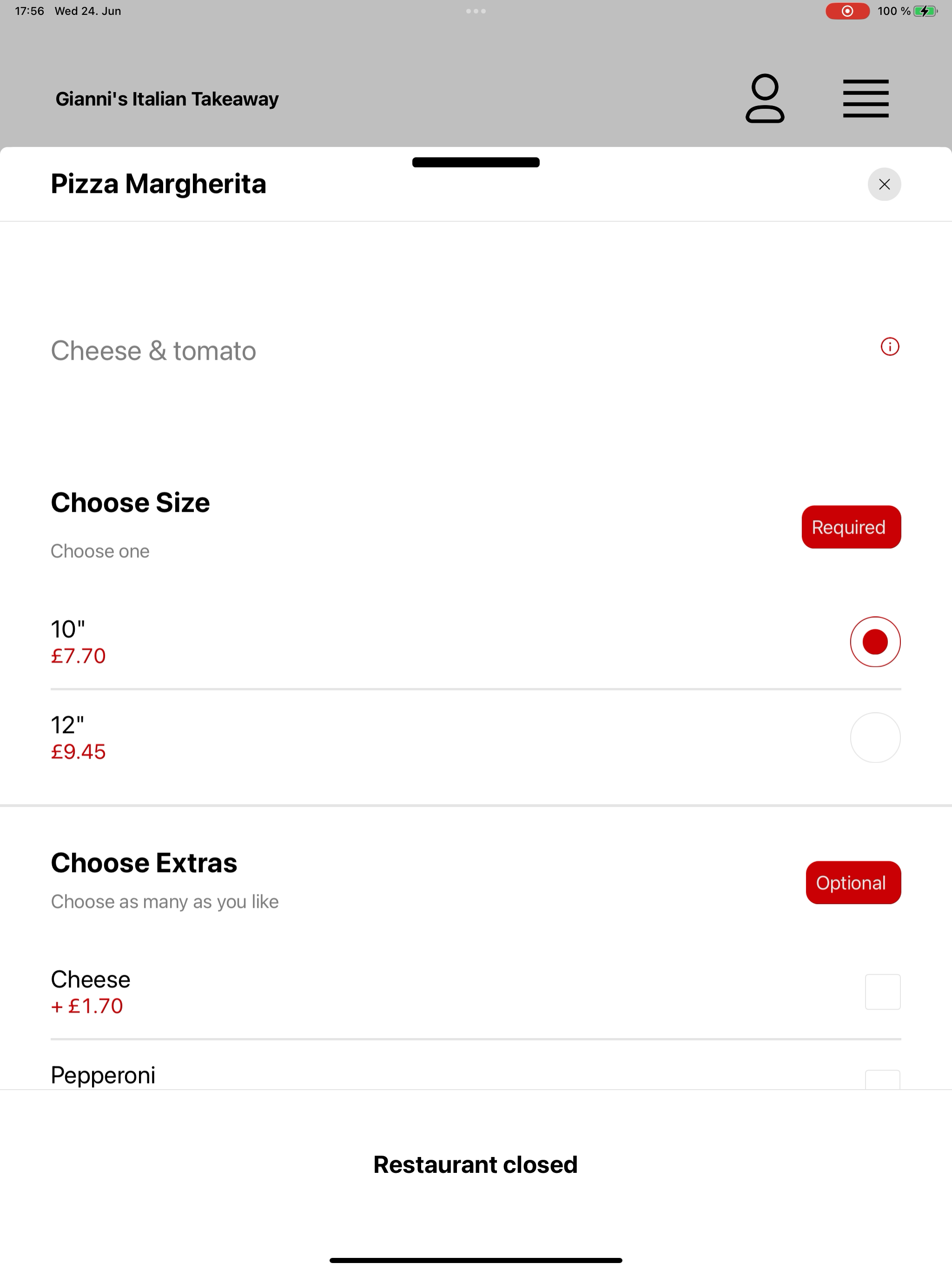Tap the 12" £9.45 price row
The width and height of the screenshot is (952, 1270).
(x=476, y=737)
